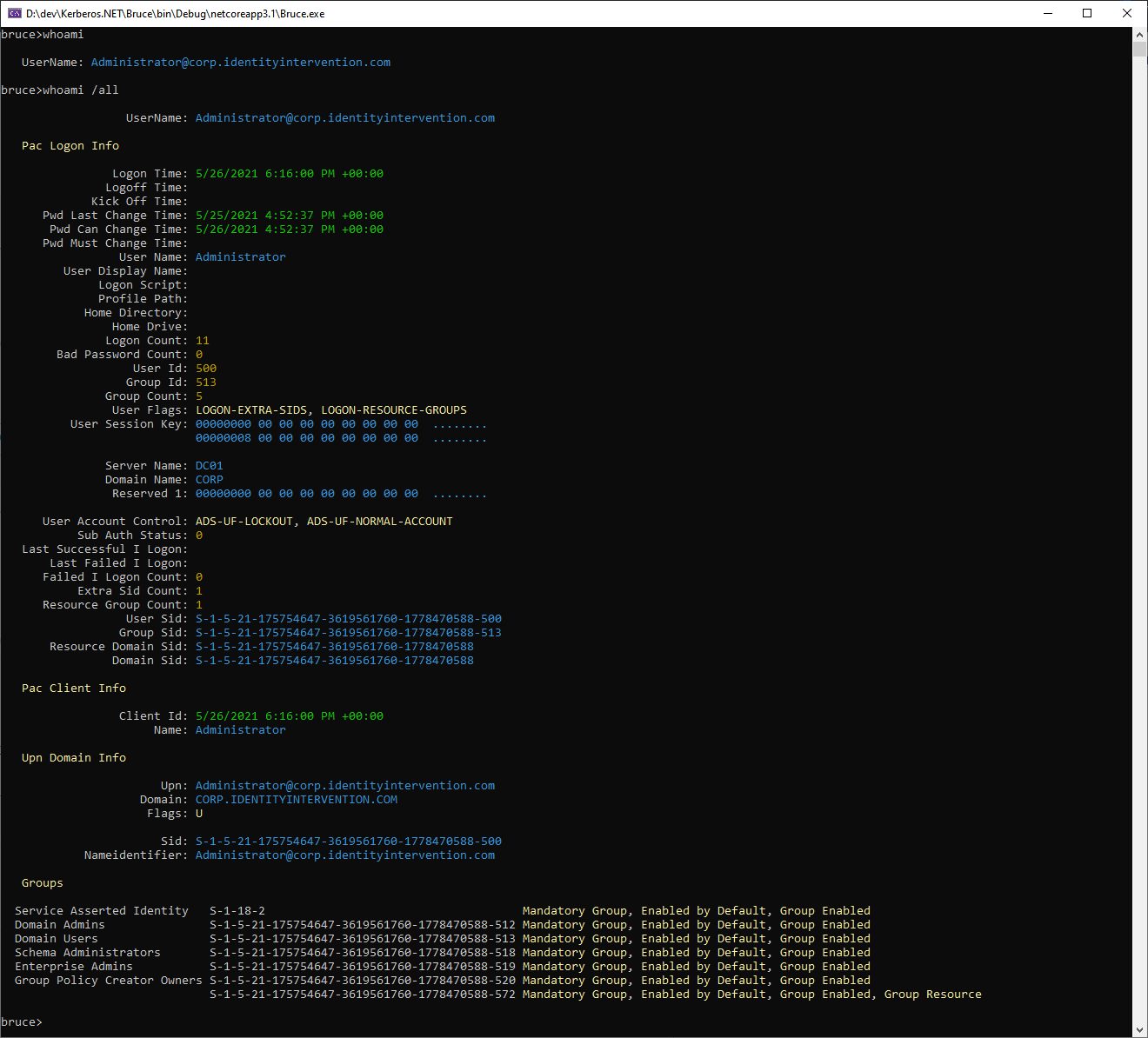Click the 'Schema Administrators' group name
Image resolution: width=1148 pixels, height=1038 pixels.
click(88, 953)
